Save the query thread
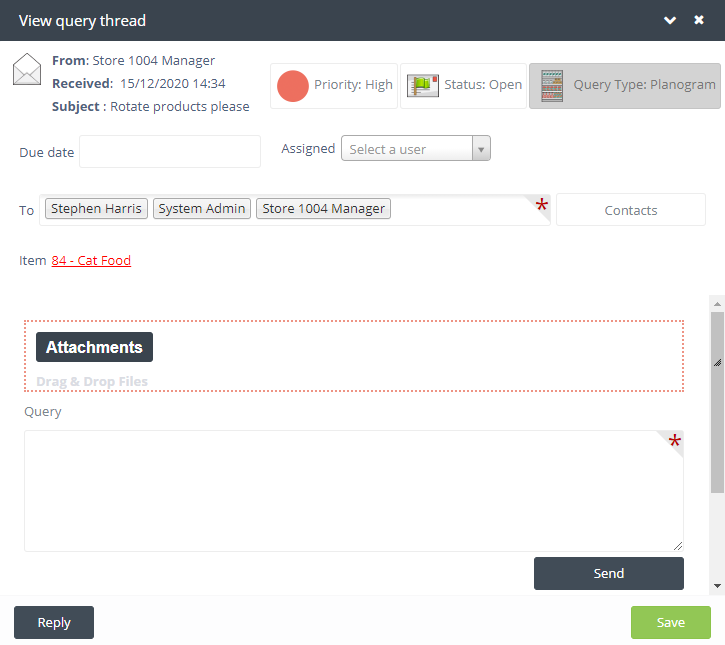This screenshot has width=725, height=645. (x=670, y=622)
